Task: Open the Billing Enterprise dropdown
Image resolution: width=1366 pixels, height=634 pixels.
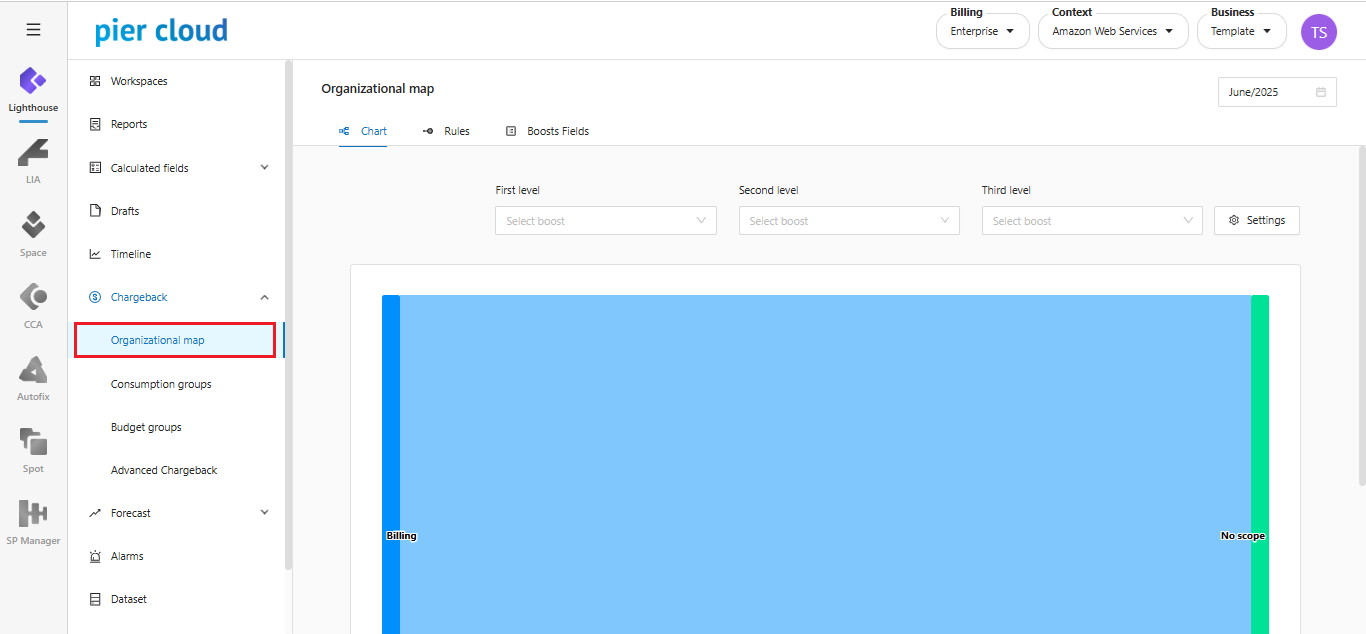Action: 982,31
